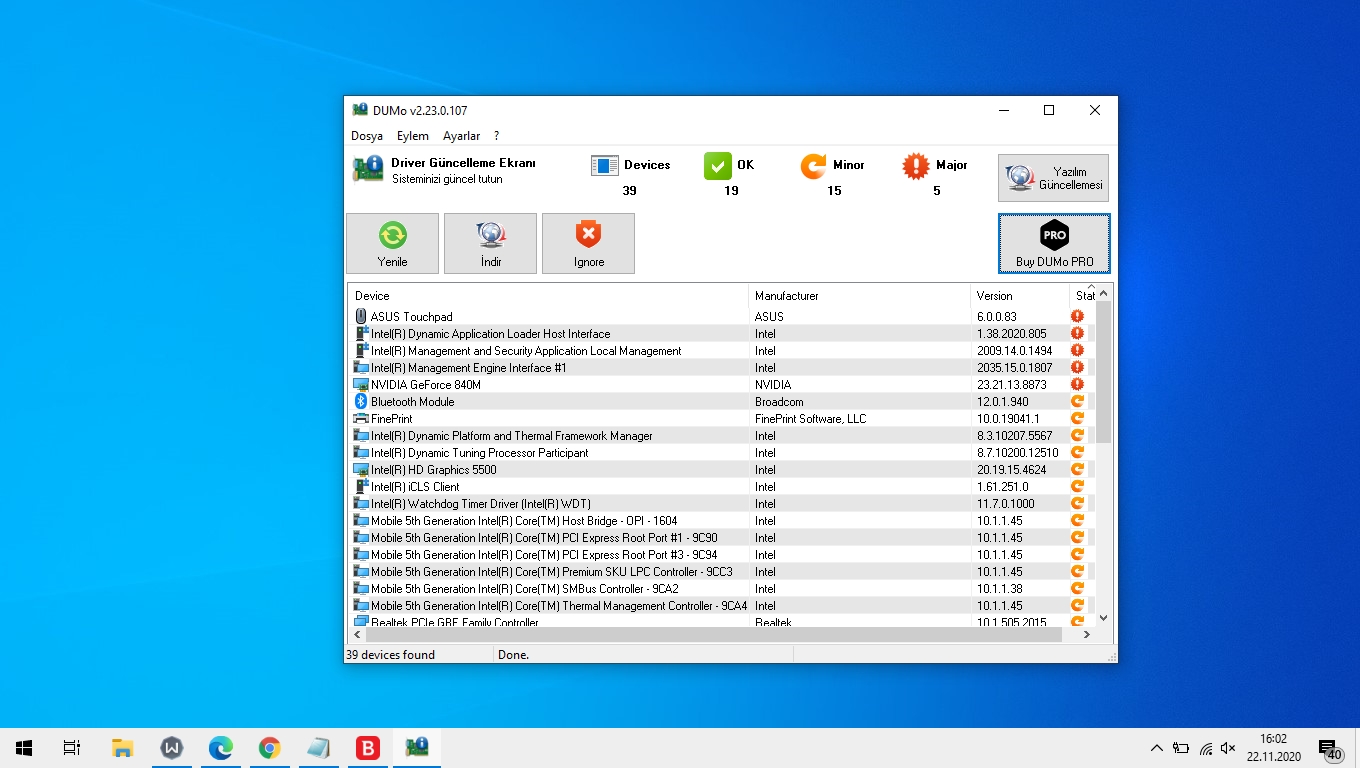
Task: Click the Devices summary icon
Action: pos(604,166)
